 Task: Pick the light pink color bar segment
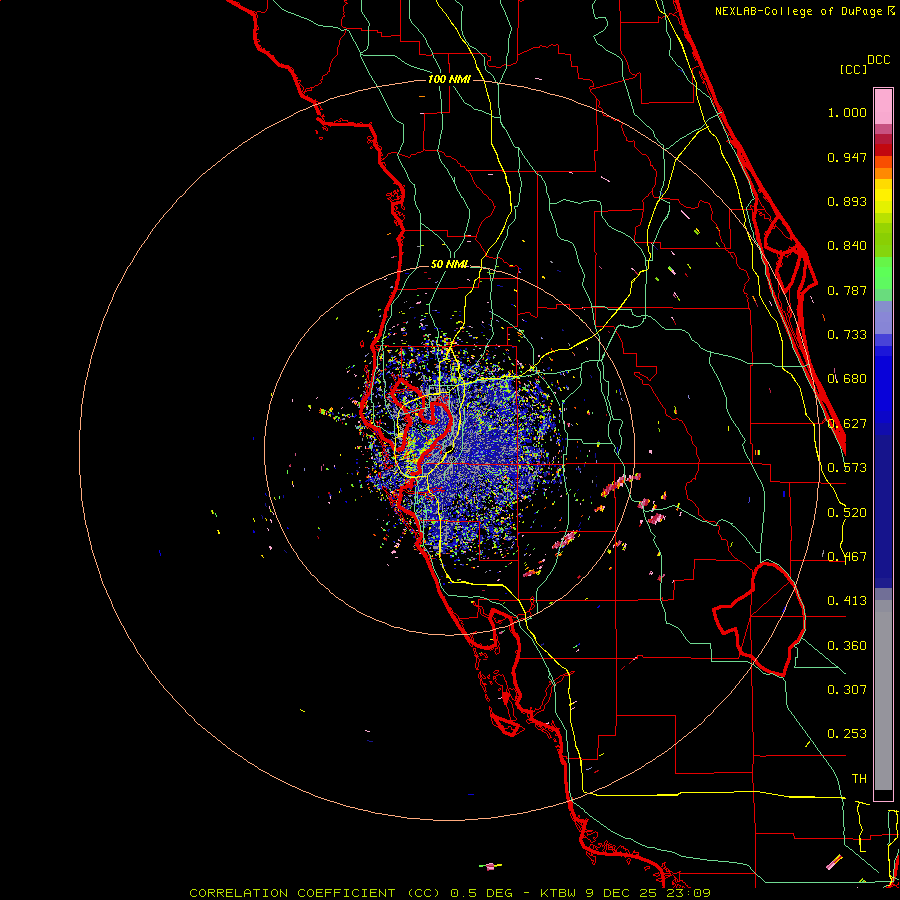[x=883, y=107]
